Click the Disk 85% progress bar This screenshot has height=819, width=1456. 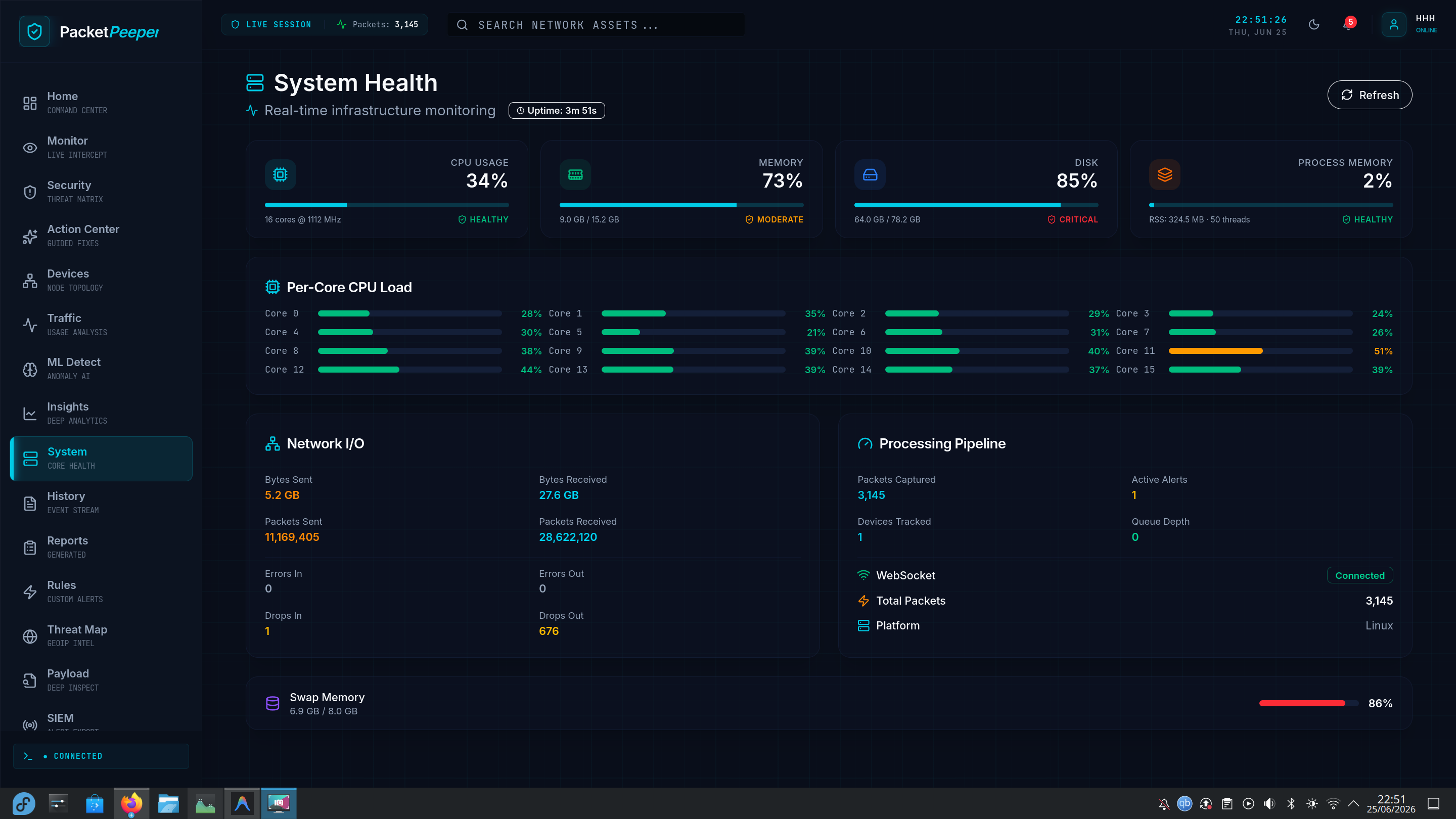976,205
